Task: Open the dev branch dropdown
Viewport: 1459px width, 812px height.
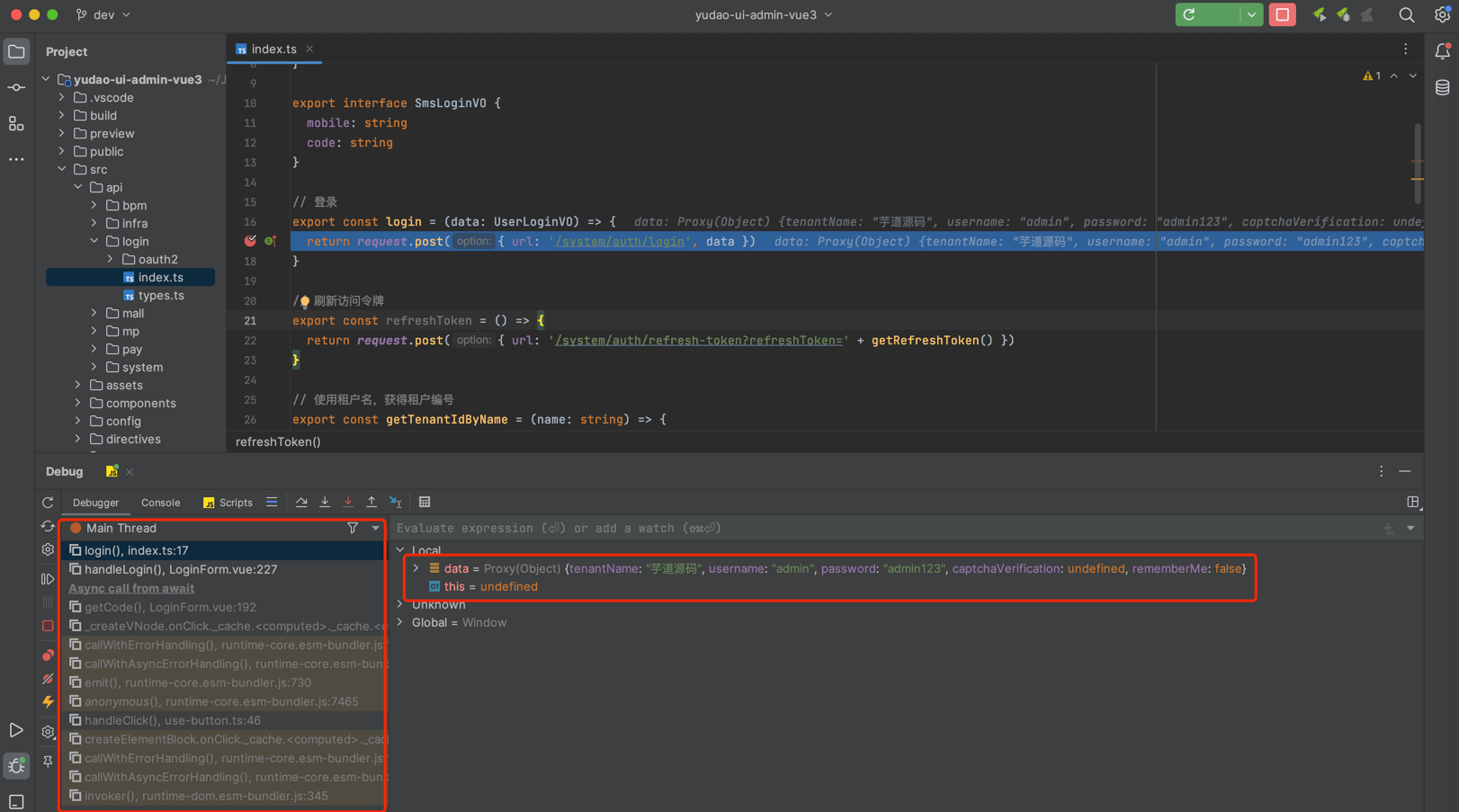Action: 103,15
